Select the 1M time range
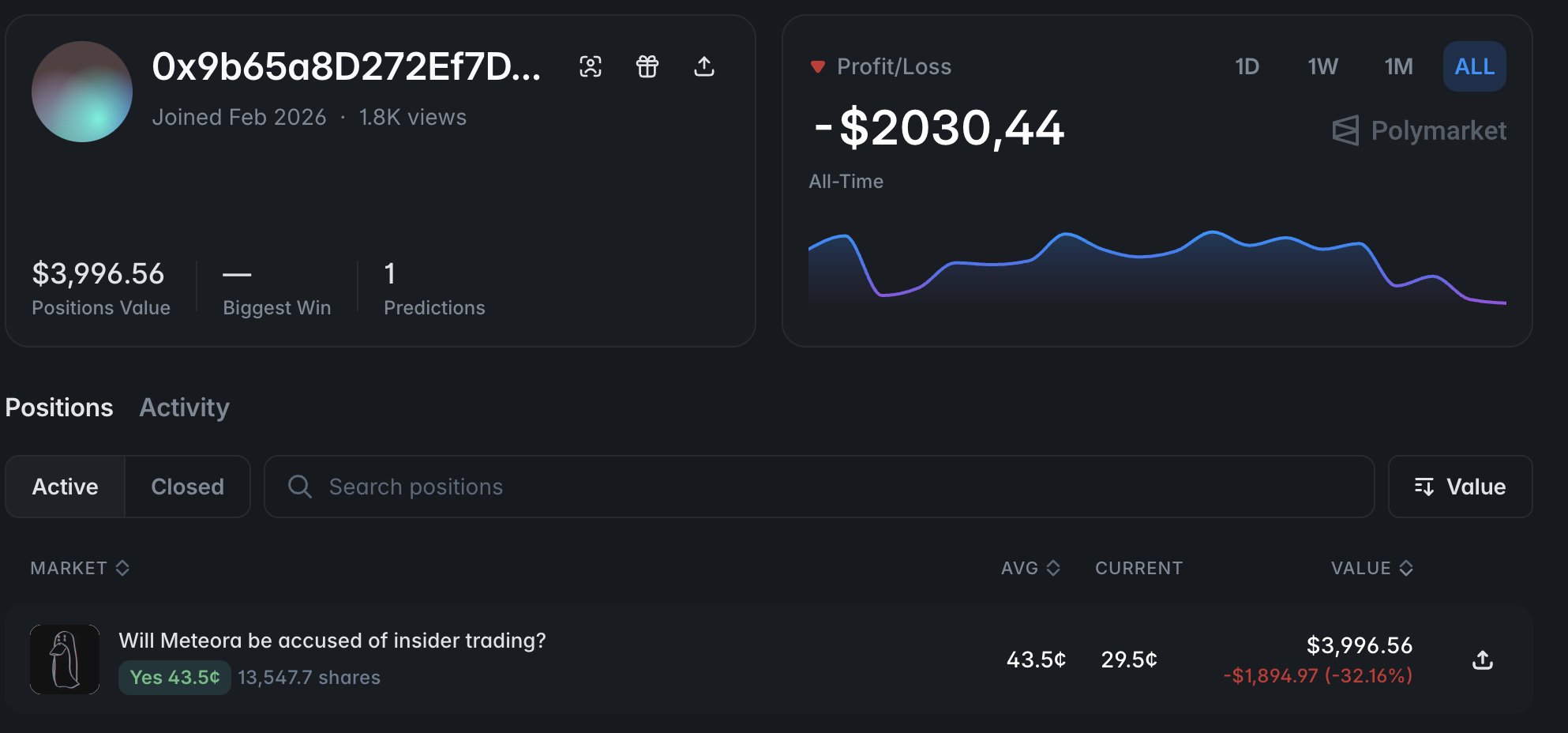This screenshot has height=733, width=1568. (1398, 66)
